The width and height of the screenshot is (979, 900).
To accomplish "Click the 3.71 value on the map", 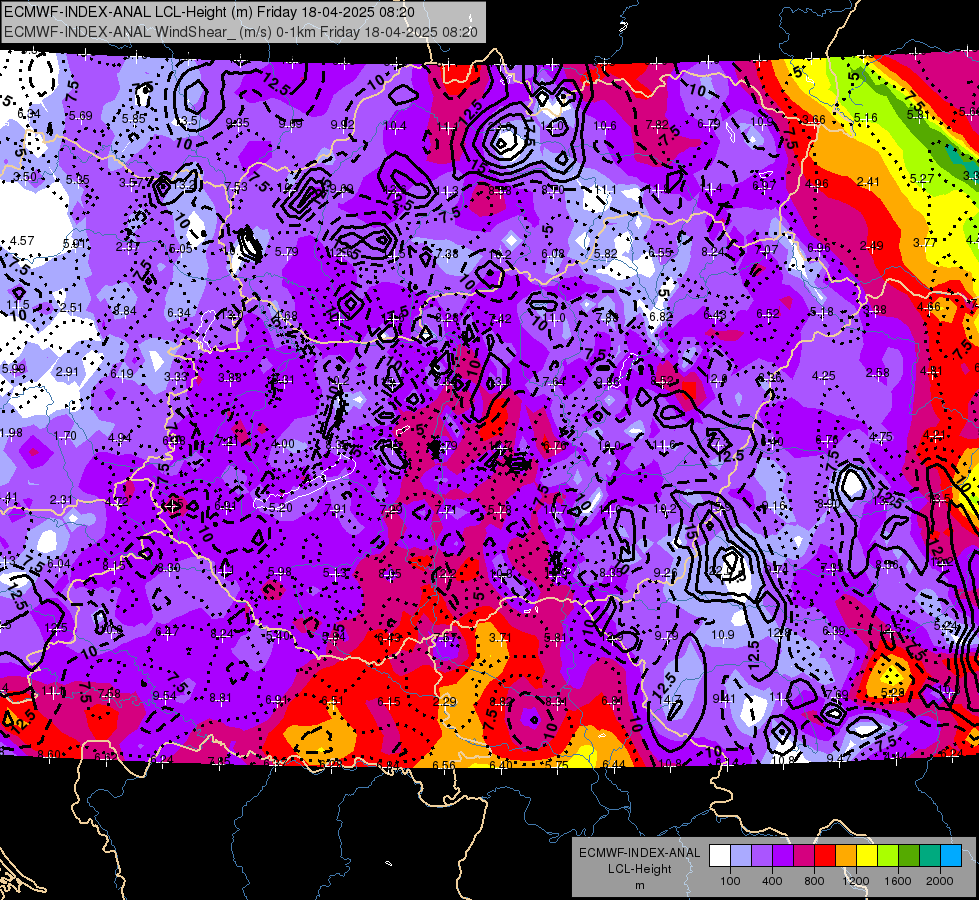I will click(500, 638).
